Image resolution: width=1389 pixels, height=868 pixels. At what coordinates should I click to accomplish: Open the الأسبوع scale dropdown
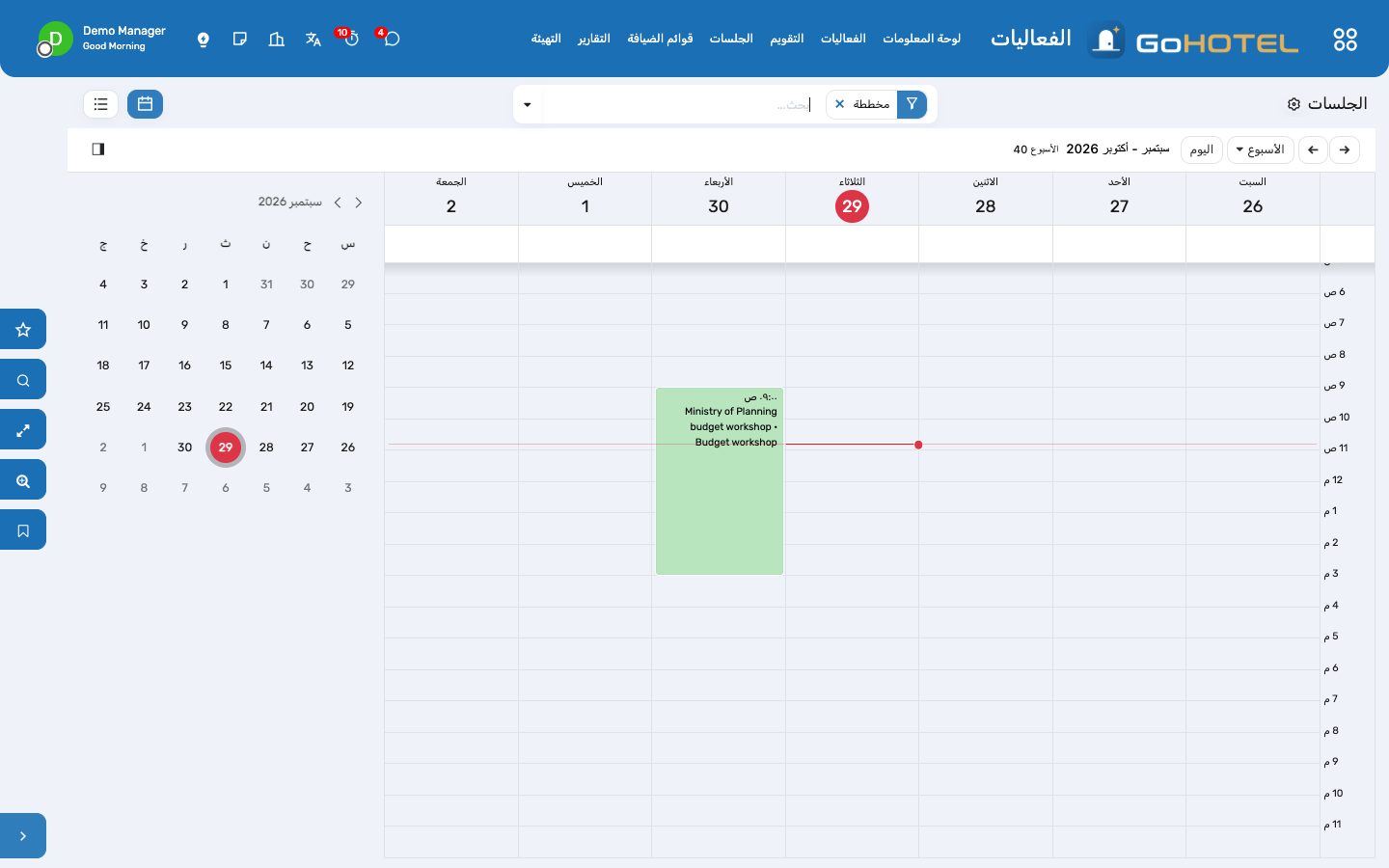pyautogui.click(x=1261, y=149)
